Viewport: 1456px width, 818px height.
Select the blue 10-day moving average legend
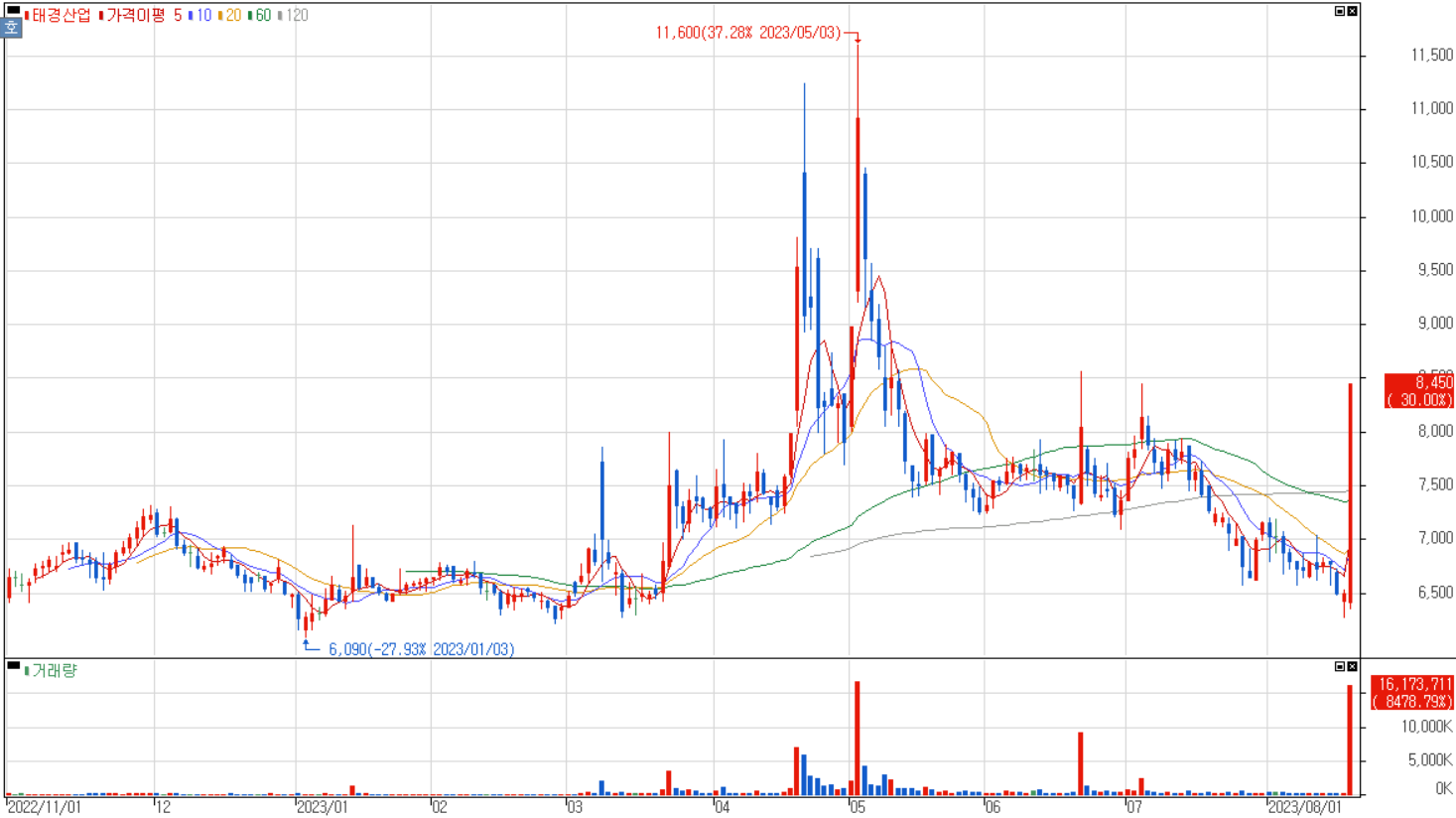click(x=201, y=16)
